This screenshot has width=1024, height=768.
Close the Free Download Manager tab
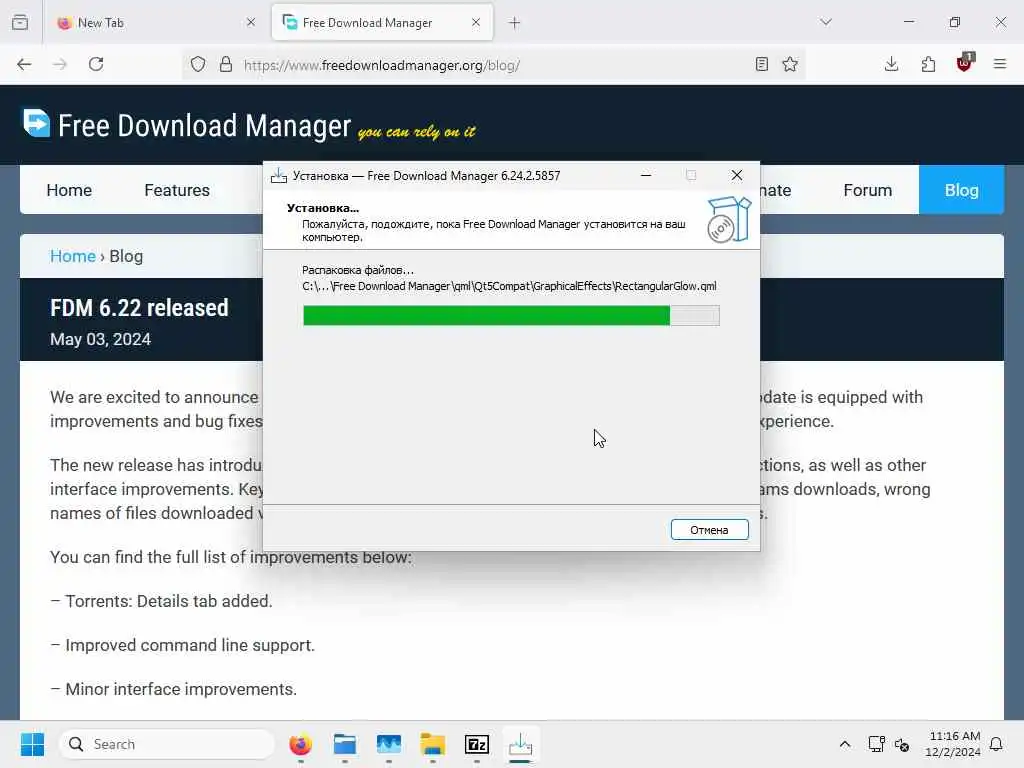[x=475, y=22]
